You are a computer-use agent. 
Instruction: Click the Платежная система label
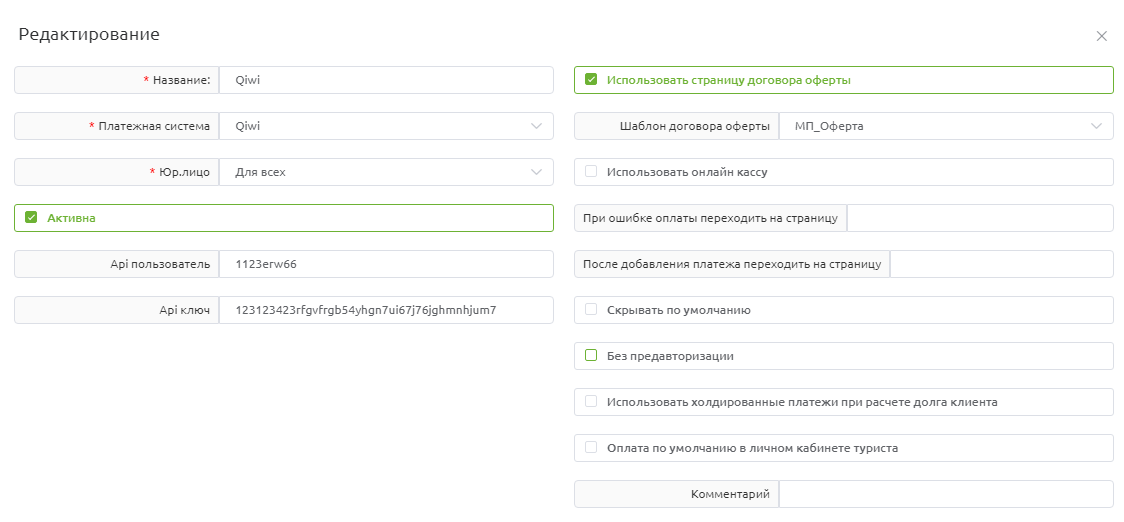(154, 126)
